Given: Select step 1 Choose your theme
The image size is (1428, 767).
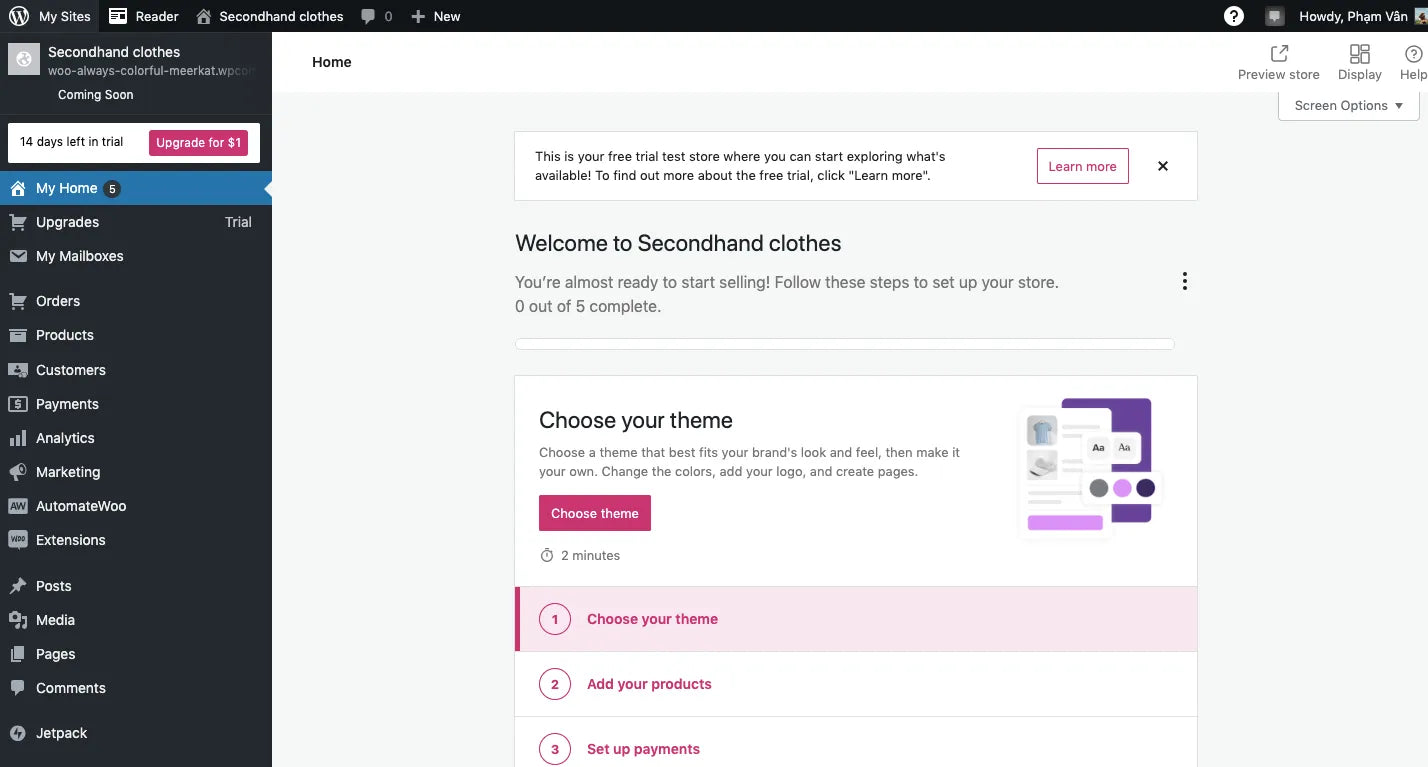Looking at the screenshot, I should tap(856, 619).
